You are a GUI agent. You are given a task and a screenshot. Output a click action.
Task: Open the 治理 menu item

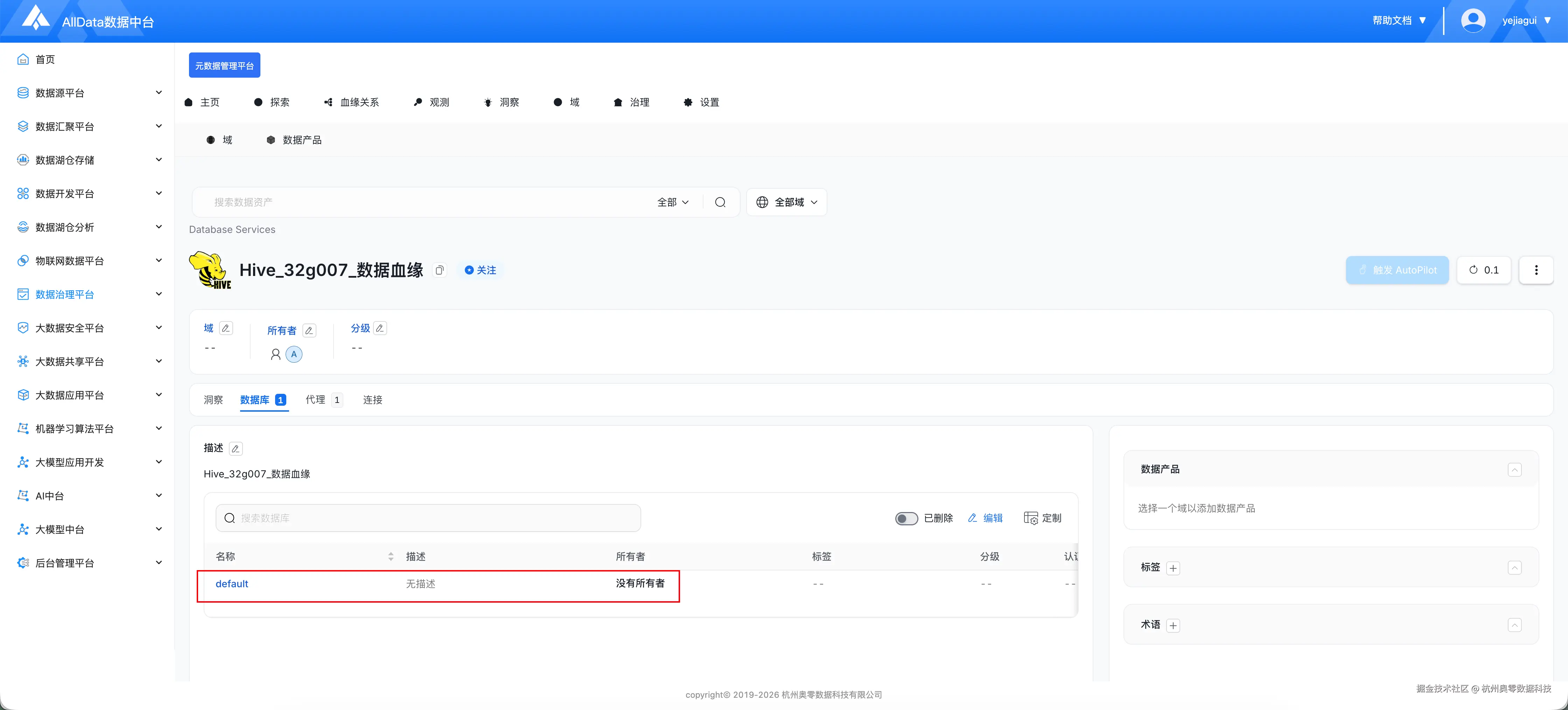click(632, 102)
